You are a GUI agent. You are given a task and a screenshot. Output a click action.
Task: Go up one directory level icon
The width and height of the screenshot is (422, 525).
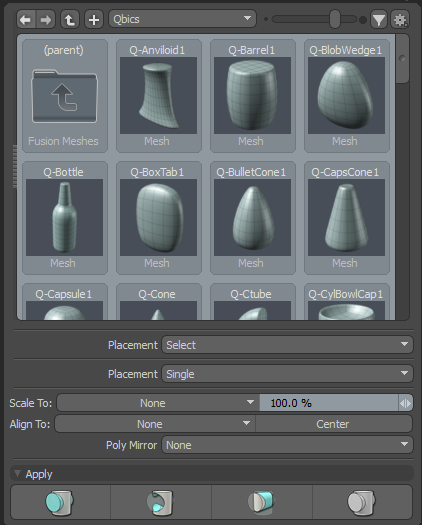(x=70, y=20)
